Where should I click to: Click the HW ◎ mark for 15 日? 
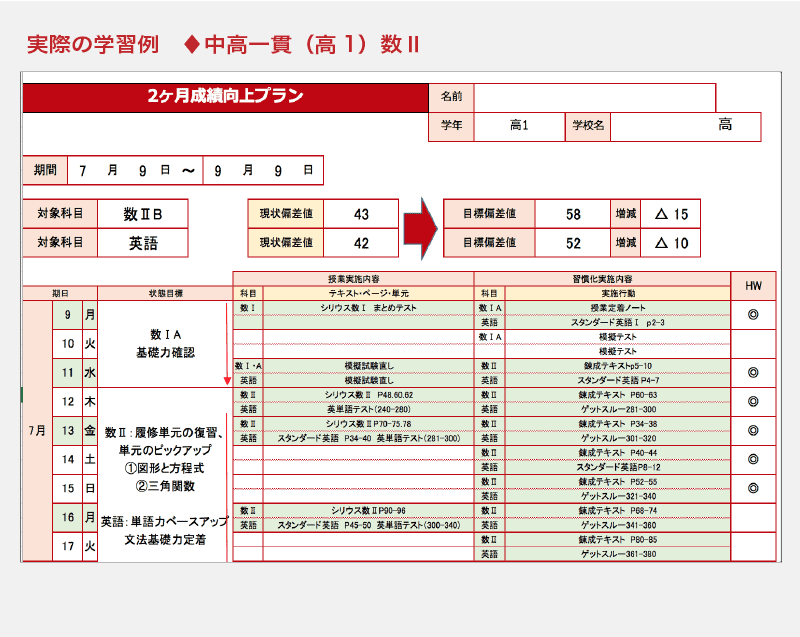753,488
